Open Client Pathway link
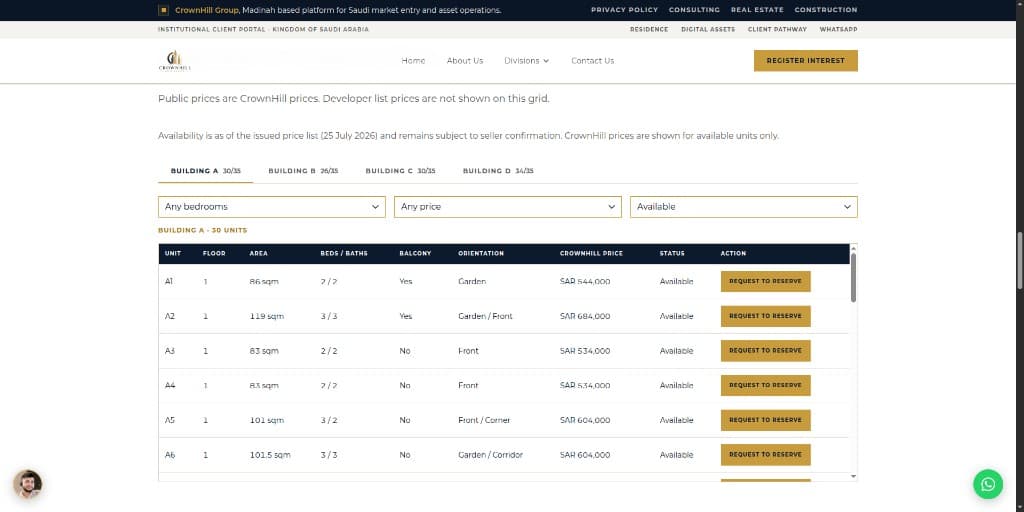 [777, 29]
